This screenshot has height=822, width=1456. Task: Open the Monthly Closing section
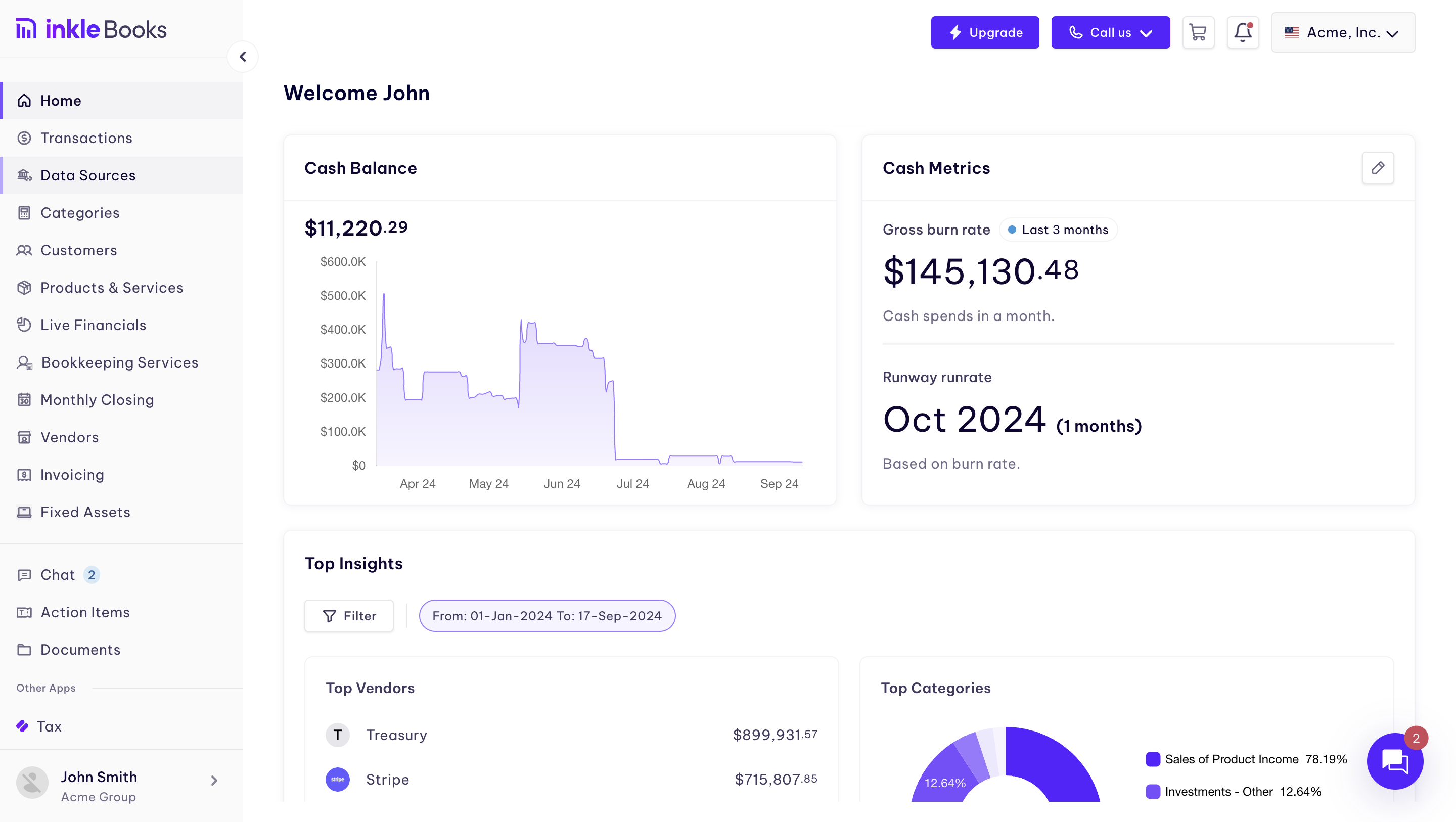[97, 400]
